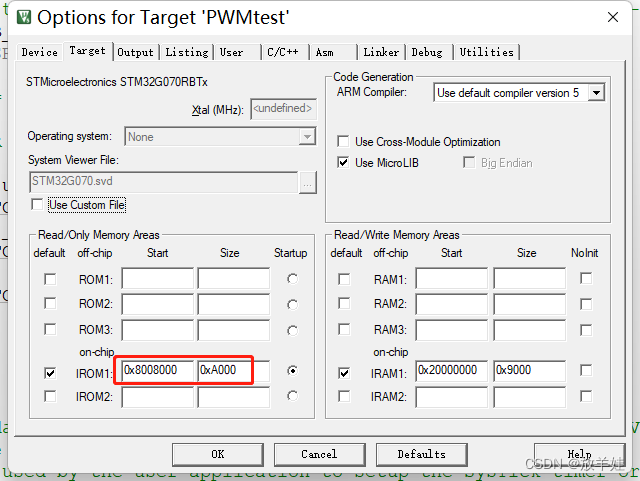Viewport: 640px width, 481px height.
Task: Enable NoInit for RAM1
Action: [x=586, y=278]
